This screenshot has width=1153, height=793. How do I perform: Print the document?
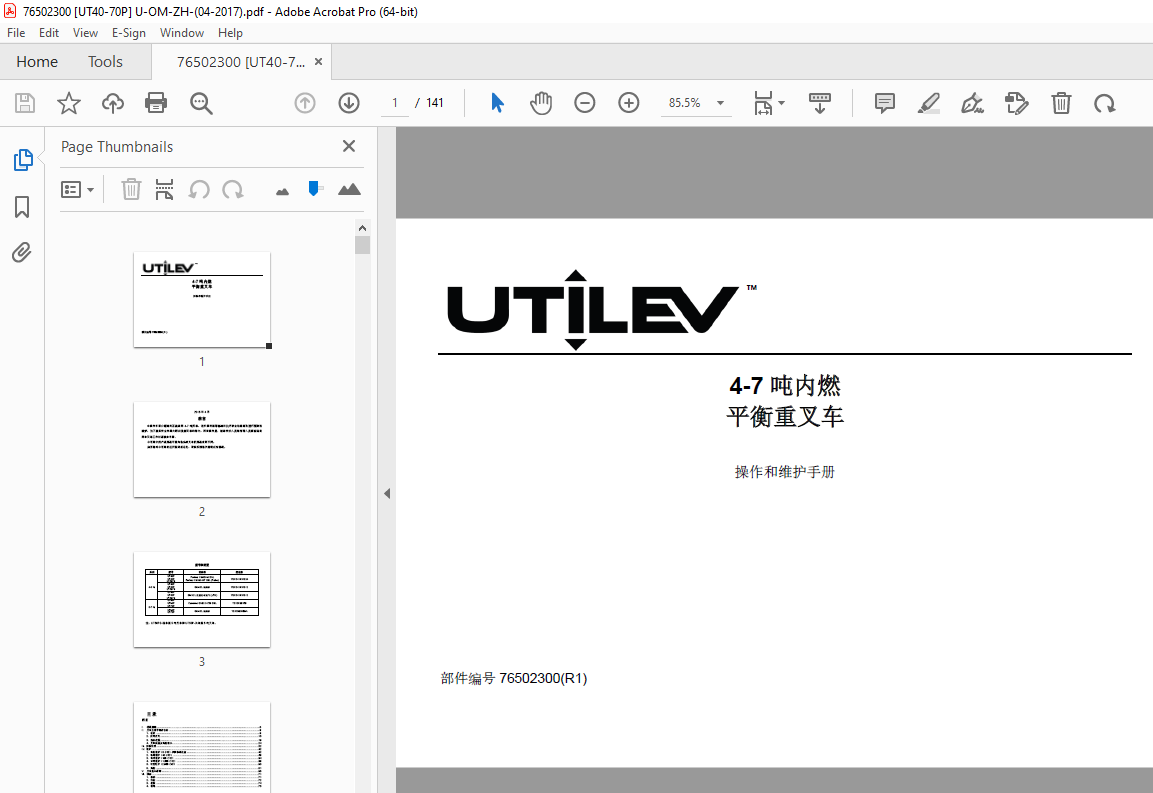[x=156, y=103]
